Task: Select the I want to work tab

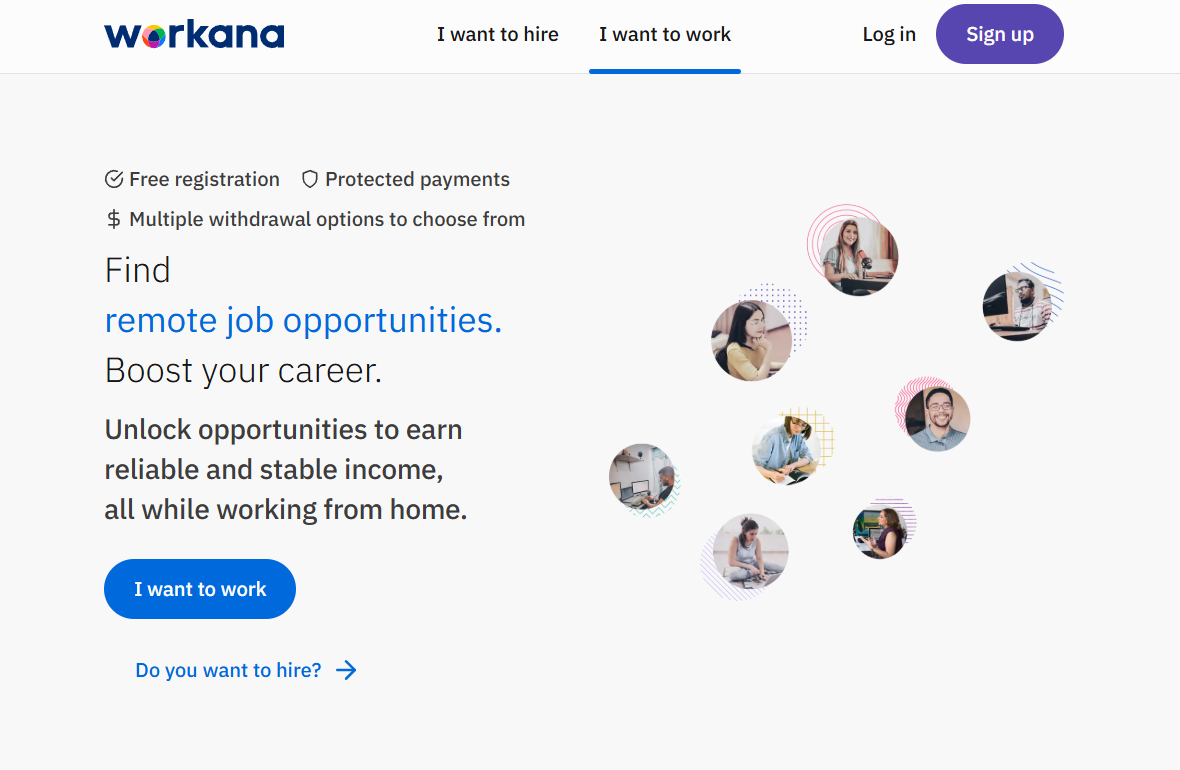Action: 665,35
